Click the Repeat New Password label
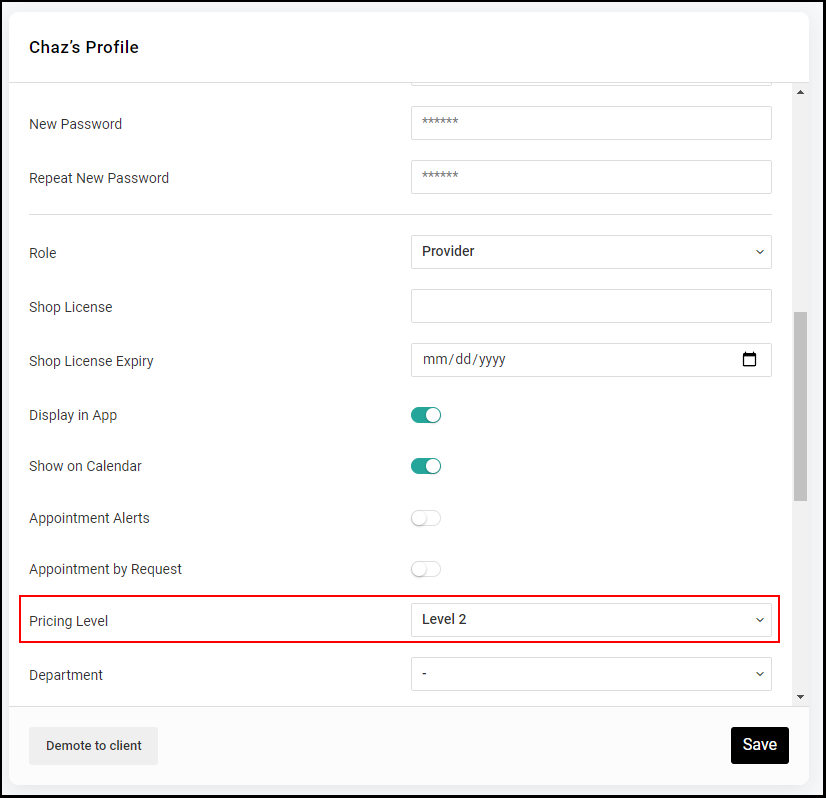Viewport: 826px width, 798px height. tap(99, 179)
